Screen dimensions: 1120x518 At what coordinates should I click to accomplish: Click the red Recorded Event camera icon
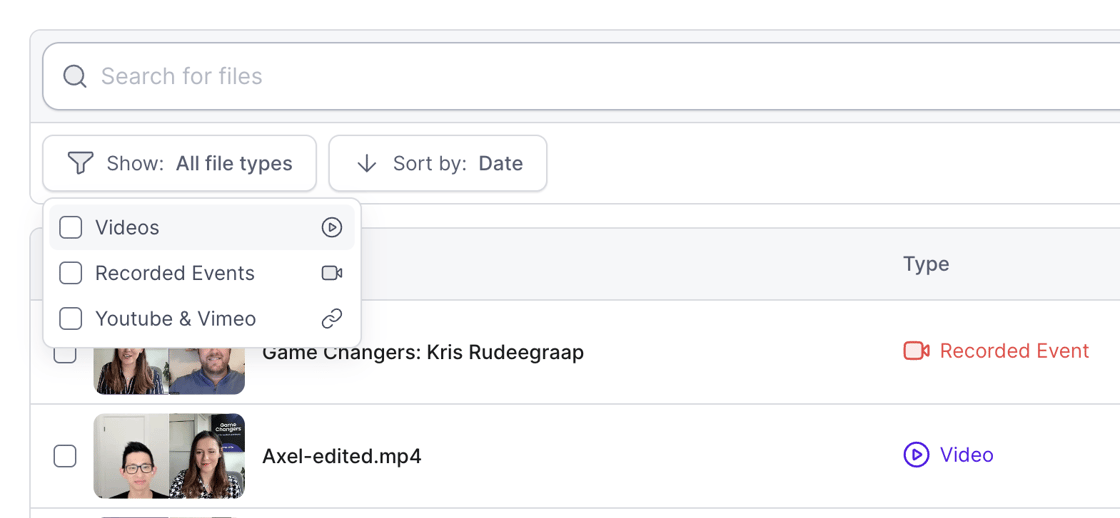click(x=916, y=351)
